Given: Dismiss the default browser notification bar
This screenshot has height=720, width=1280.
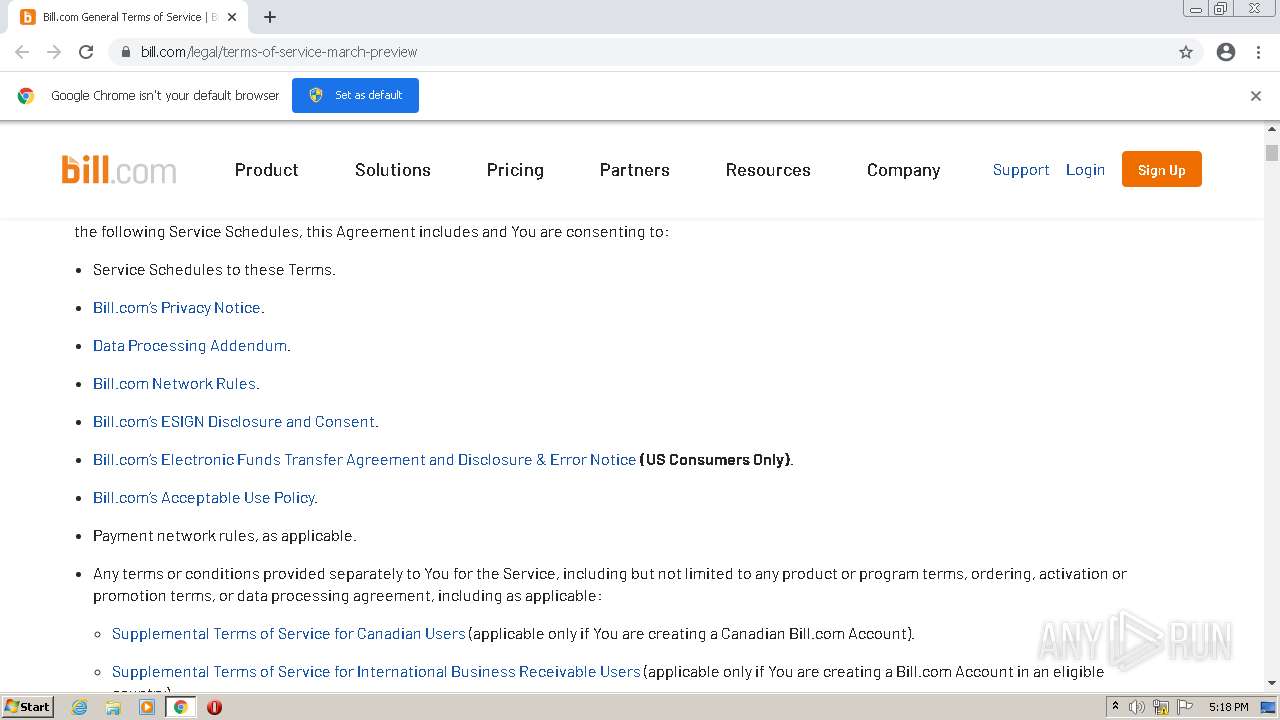Looking at the screenshot, I should tap(1256, 96).
